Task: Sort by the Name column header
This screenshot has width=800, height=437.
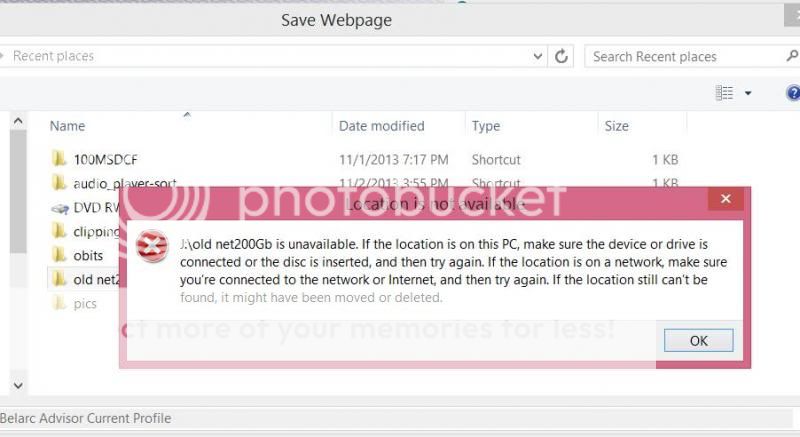Action: tap(67, 126)
